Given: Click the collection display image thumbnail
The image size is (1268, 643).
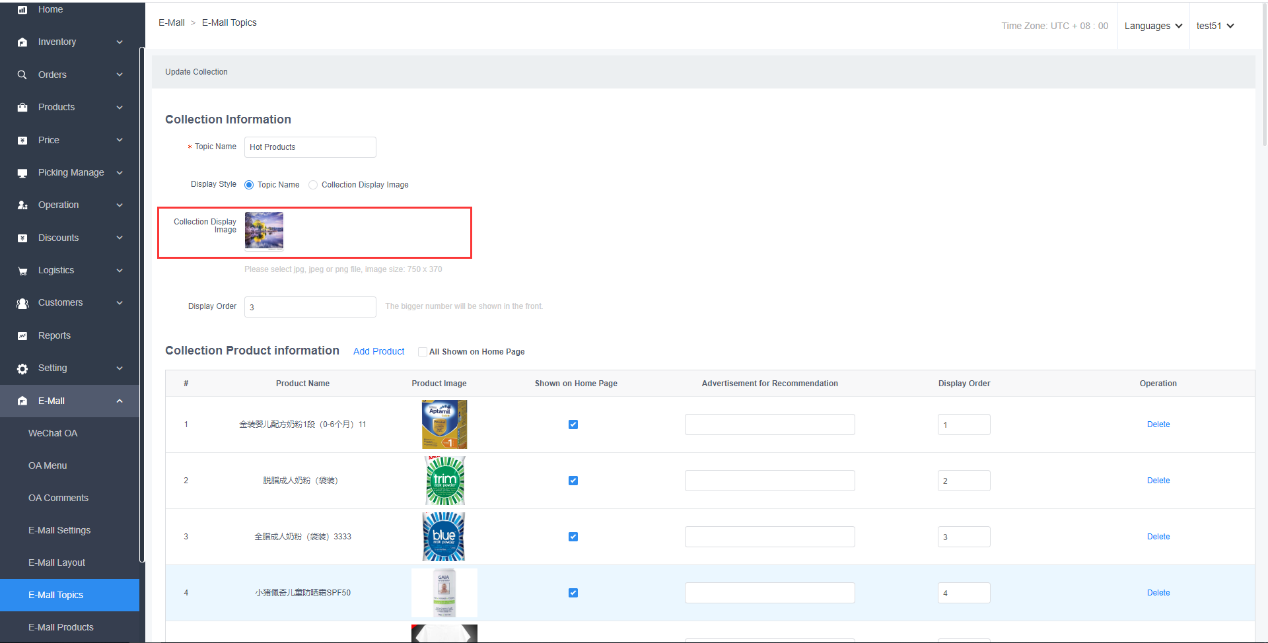Looking at the screenshot, I should pyautogui.click(x=264, y=230).
